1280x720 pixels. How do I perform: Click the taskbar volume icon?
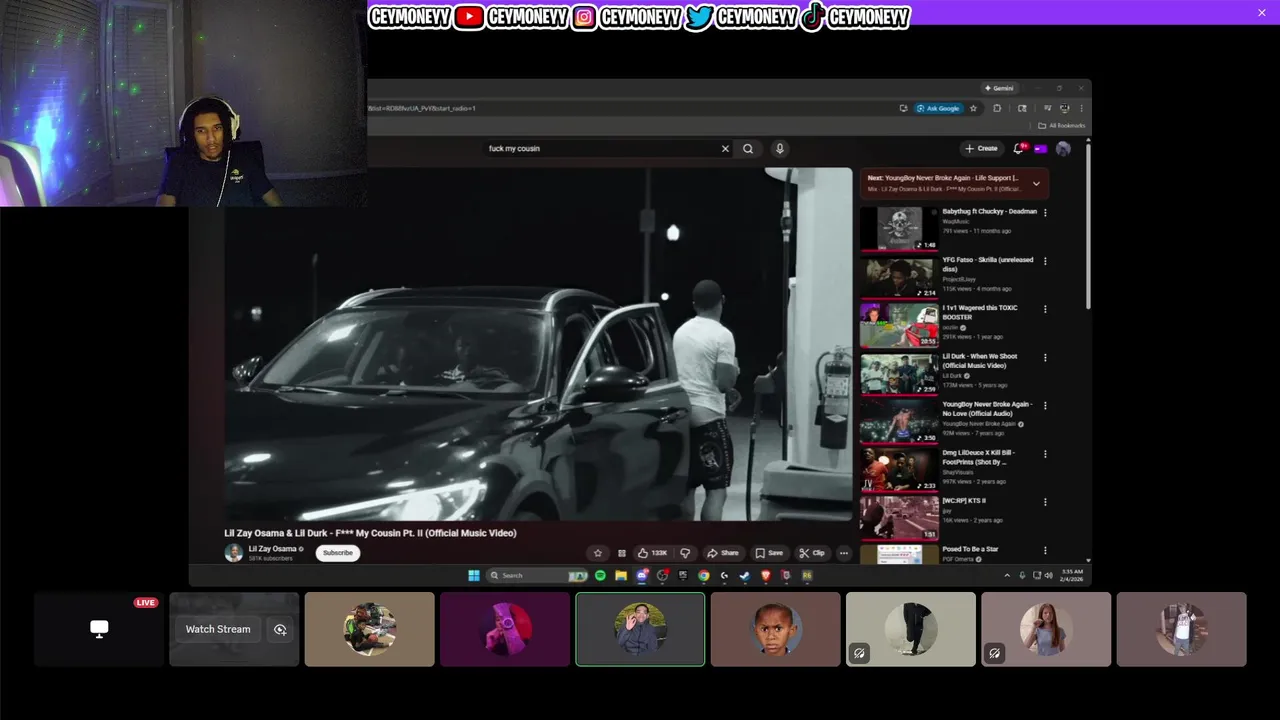tap(1049, 575)
